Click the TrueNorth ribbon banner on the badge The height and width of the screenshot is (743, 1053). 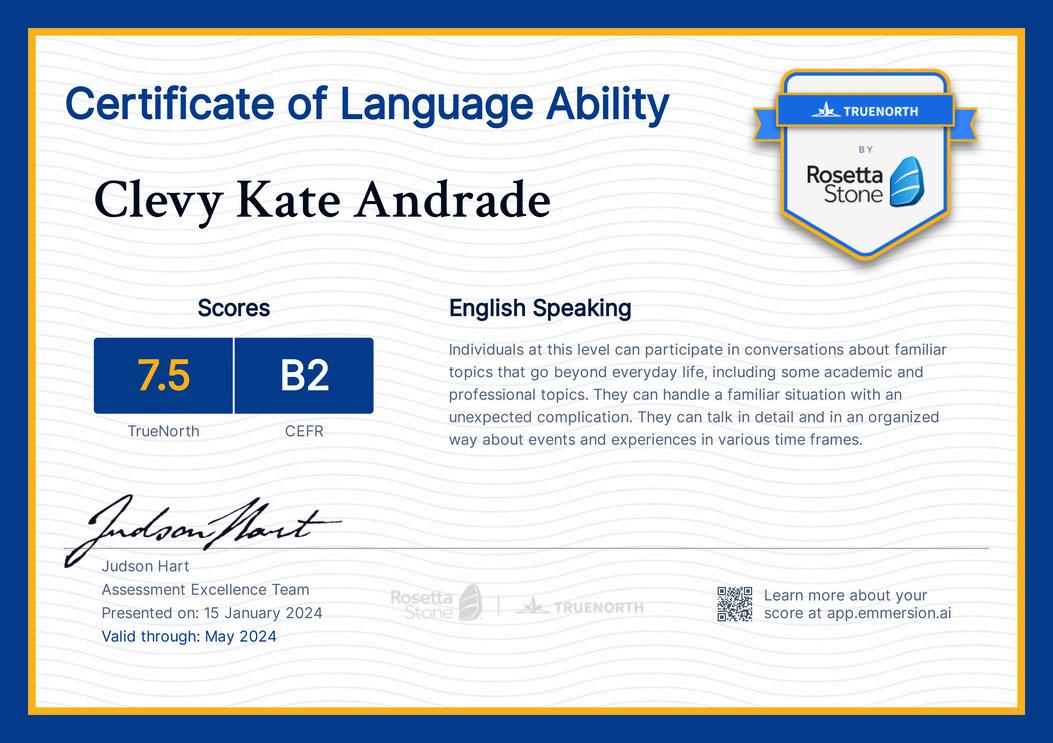point(865,111)
